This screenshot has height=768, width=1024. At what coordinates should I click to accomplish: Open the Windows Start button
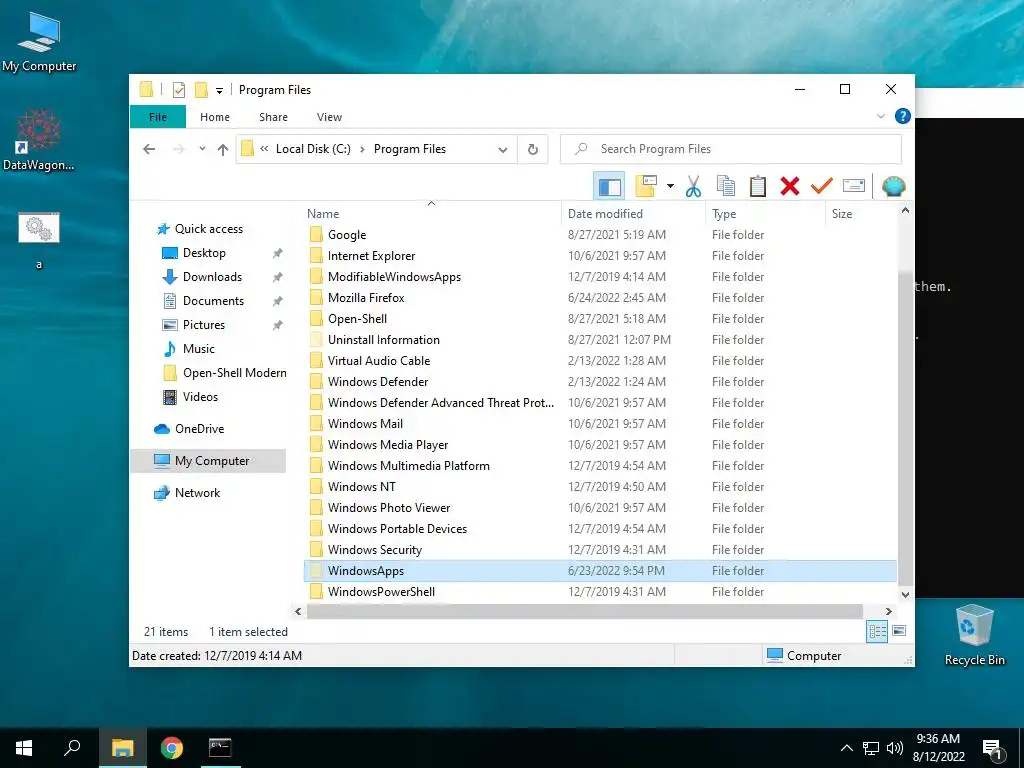point(24,748)
